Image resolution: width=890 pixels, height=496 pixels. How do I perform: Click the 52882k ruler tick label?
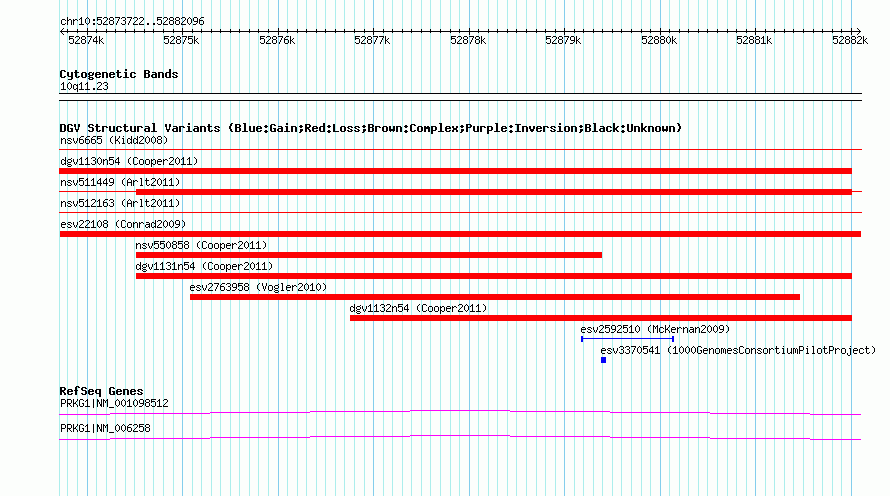click(x=850, y=40)
